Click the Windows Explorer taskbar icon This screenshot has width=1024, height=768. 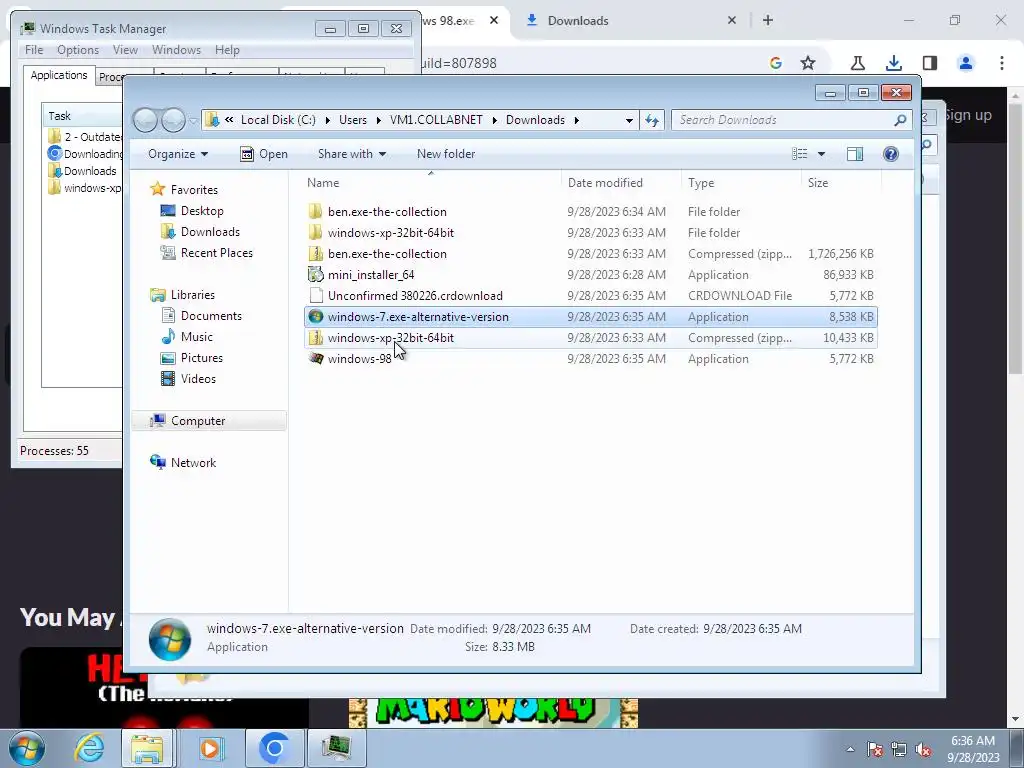(x=148, y=748)
